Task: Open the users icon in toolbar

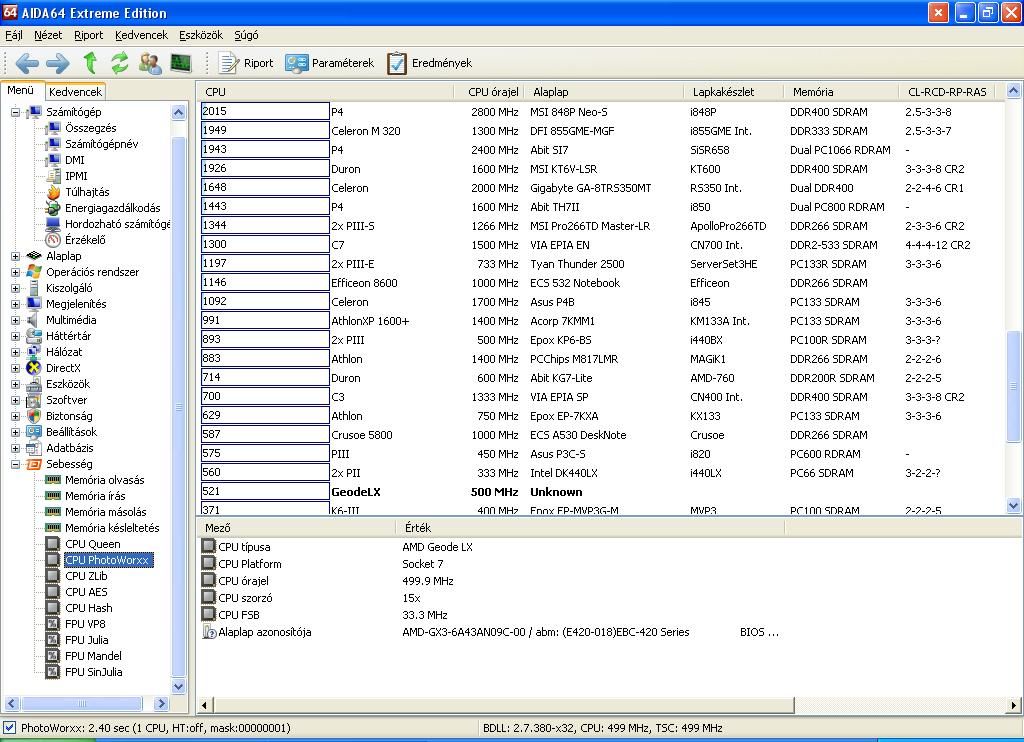Action: pos(151,63)
